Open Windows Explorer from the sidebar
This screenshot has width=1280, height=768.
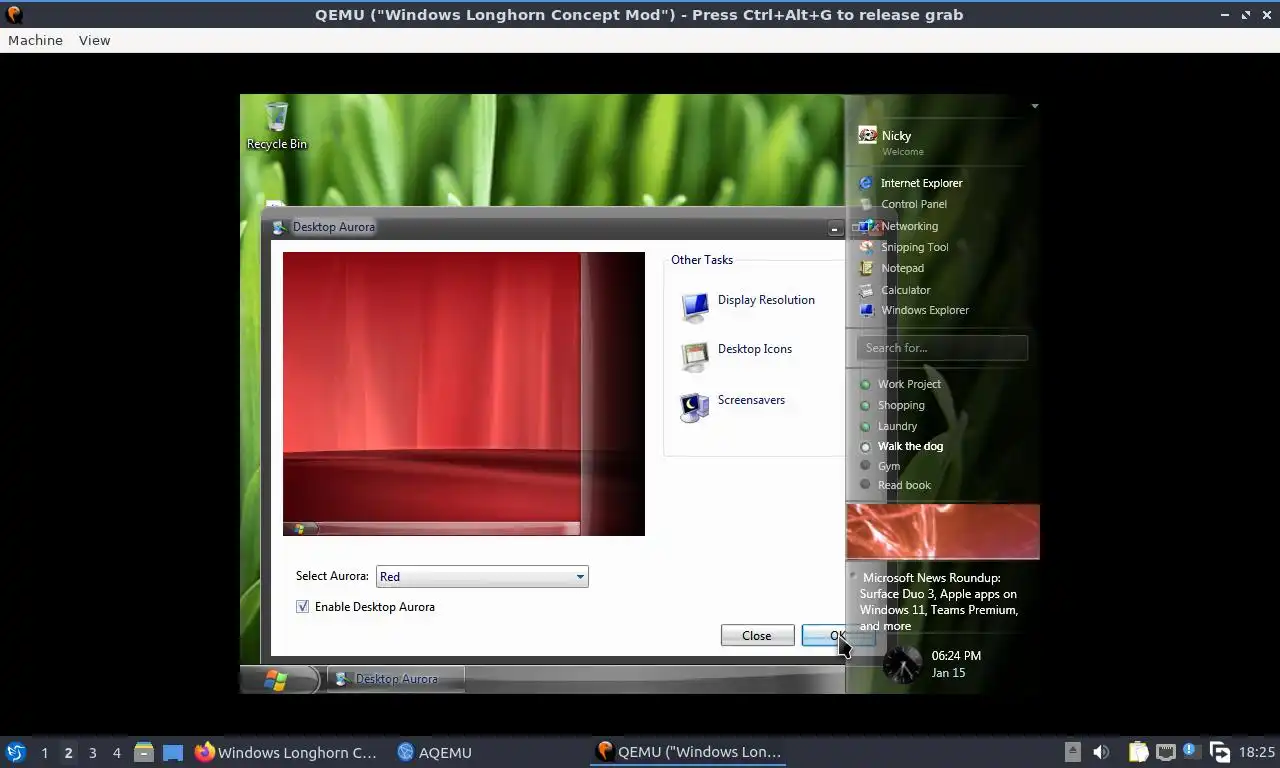click(x=924, y=310)
